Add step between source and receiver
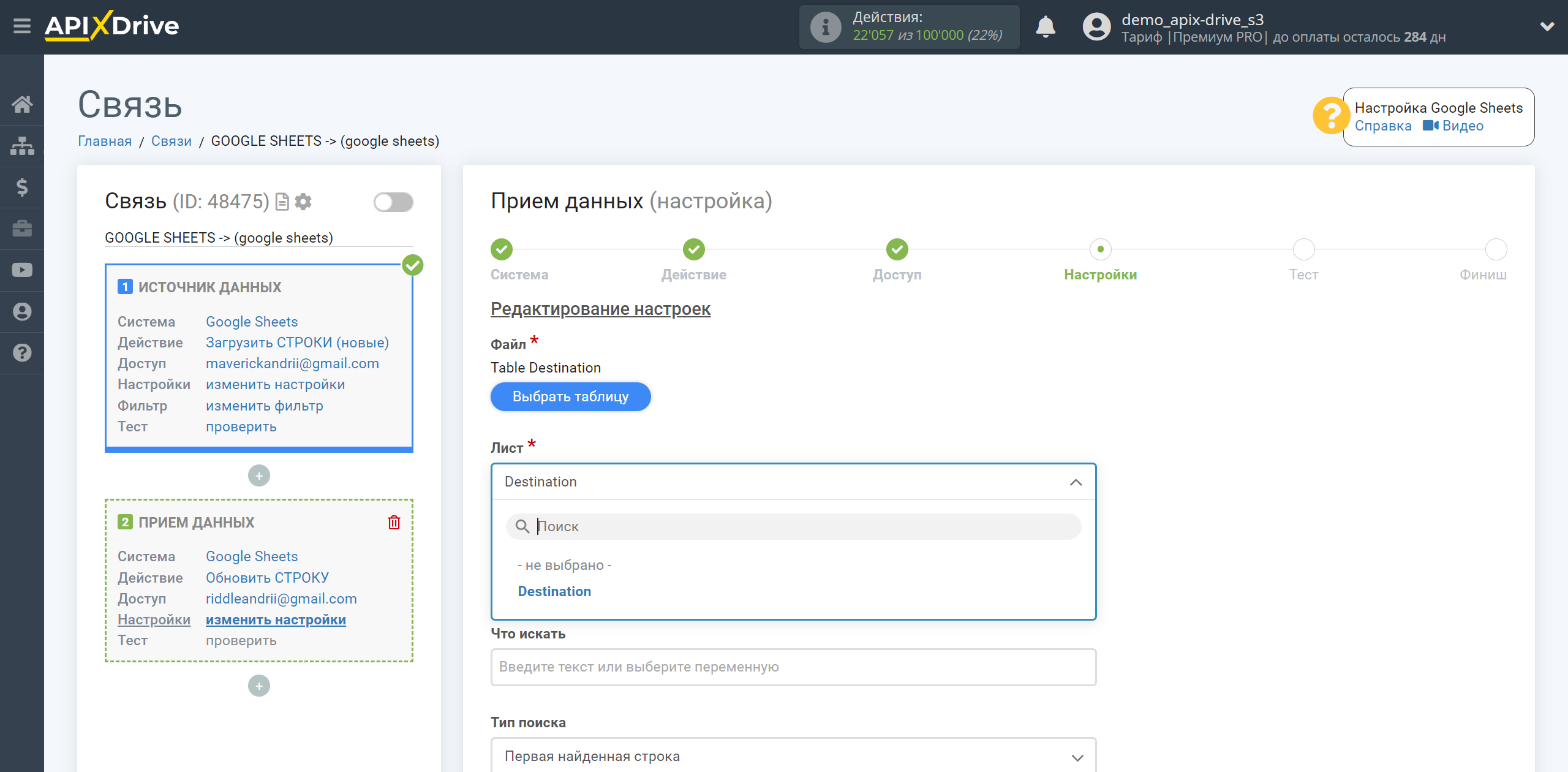The width and height of the screenshot is (1568, 772). coord(259,475)
